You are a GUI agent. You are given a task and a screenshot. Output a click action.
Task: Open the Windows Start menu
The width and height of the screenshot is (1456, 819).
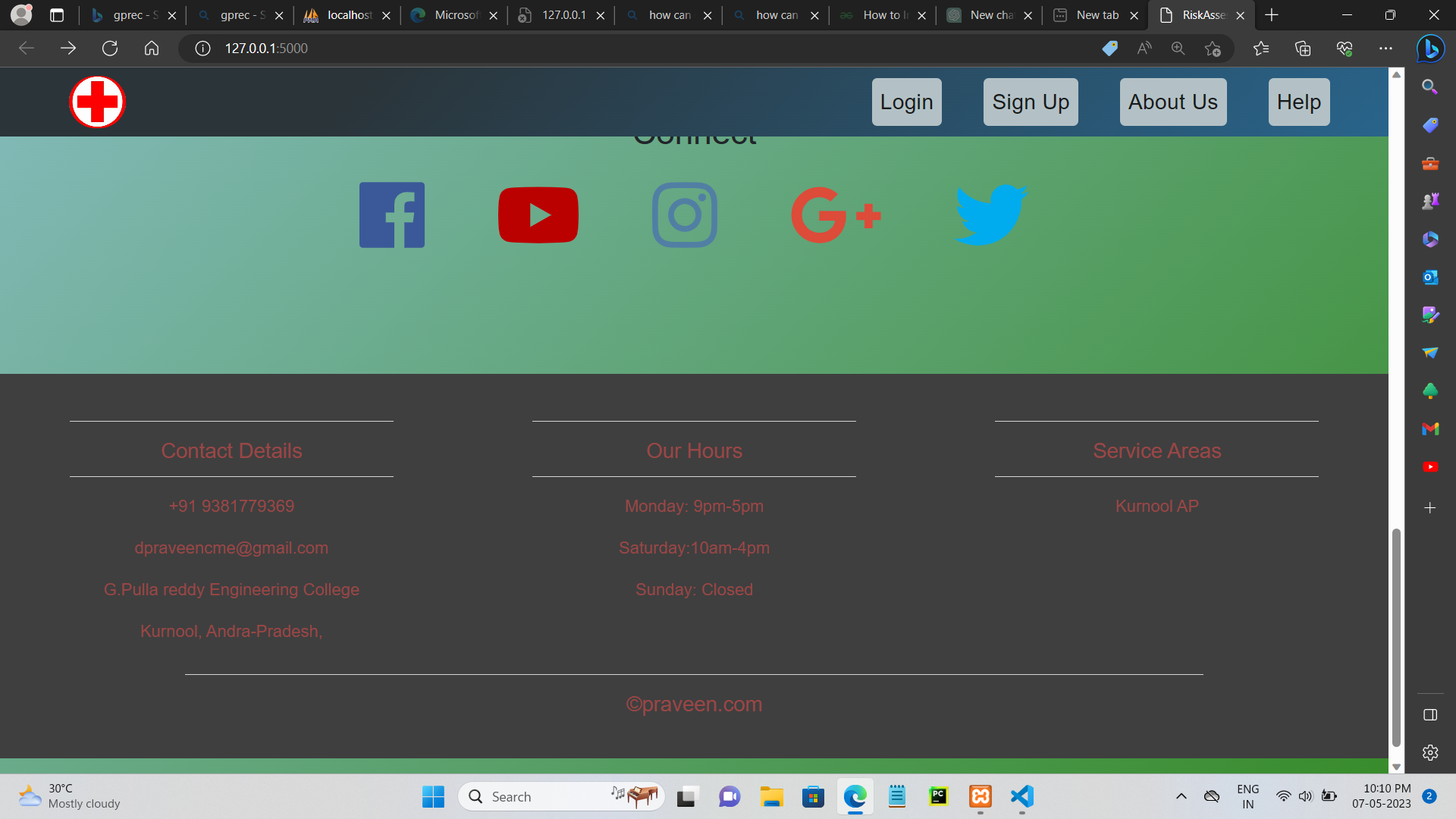point(434,796)
